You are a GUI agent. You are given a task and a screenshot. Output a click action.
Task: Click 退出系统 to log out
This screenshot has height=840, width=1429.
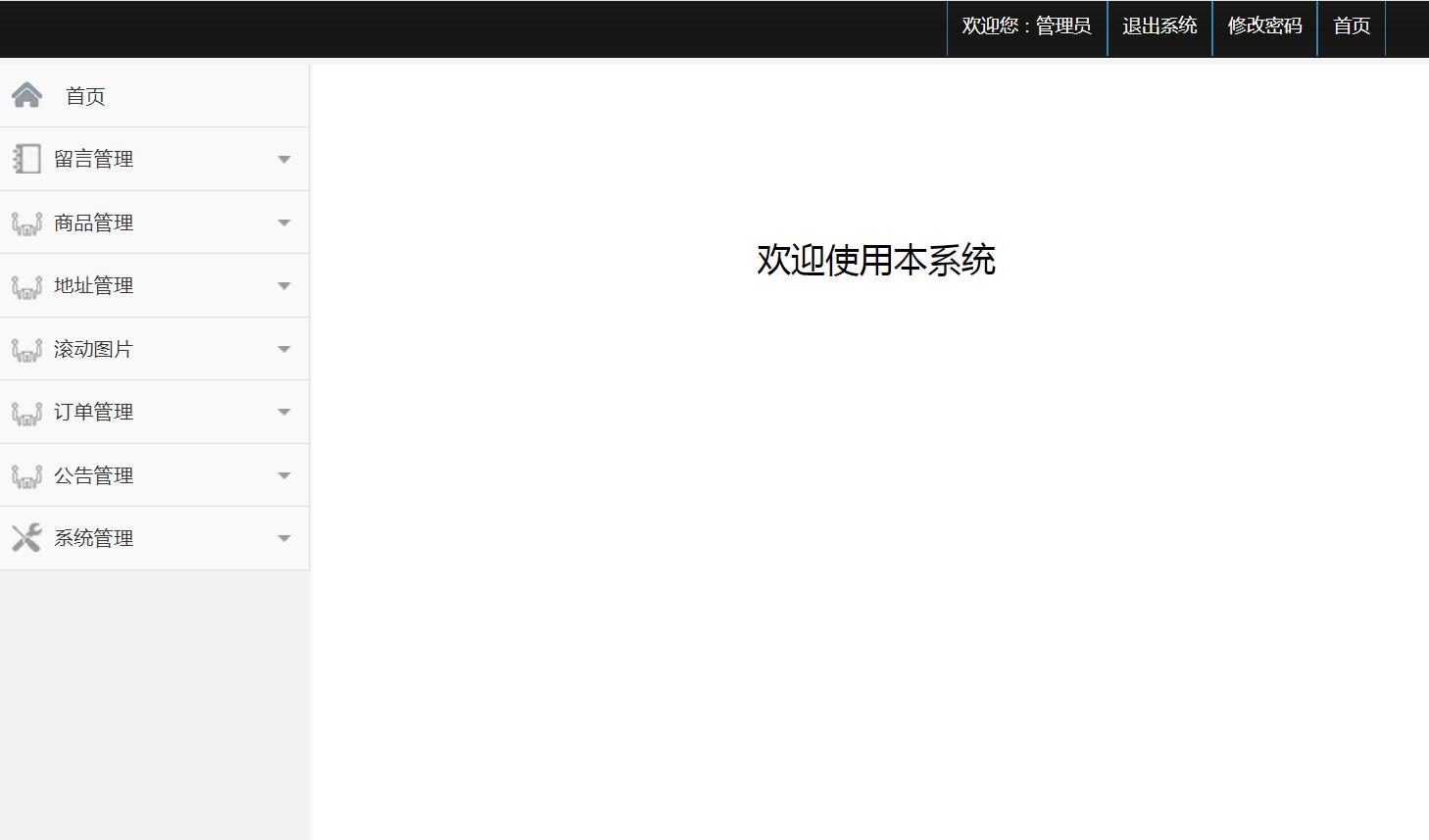tap(1159, 26)
